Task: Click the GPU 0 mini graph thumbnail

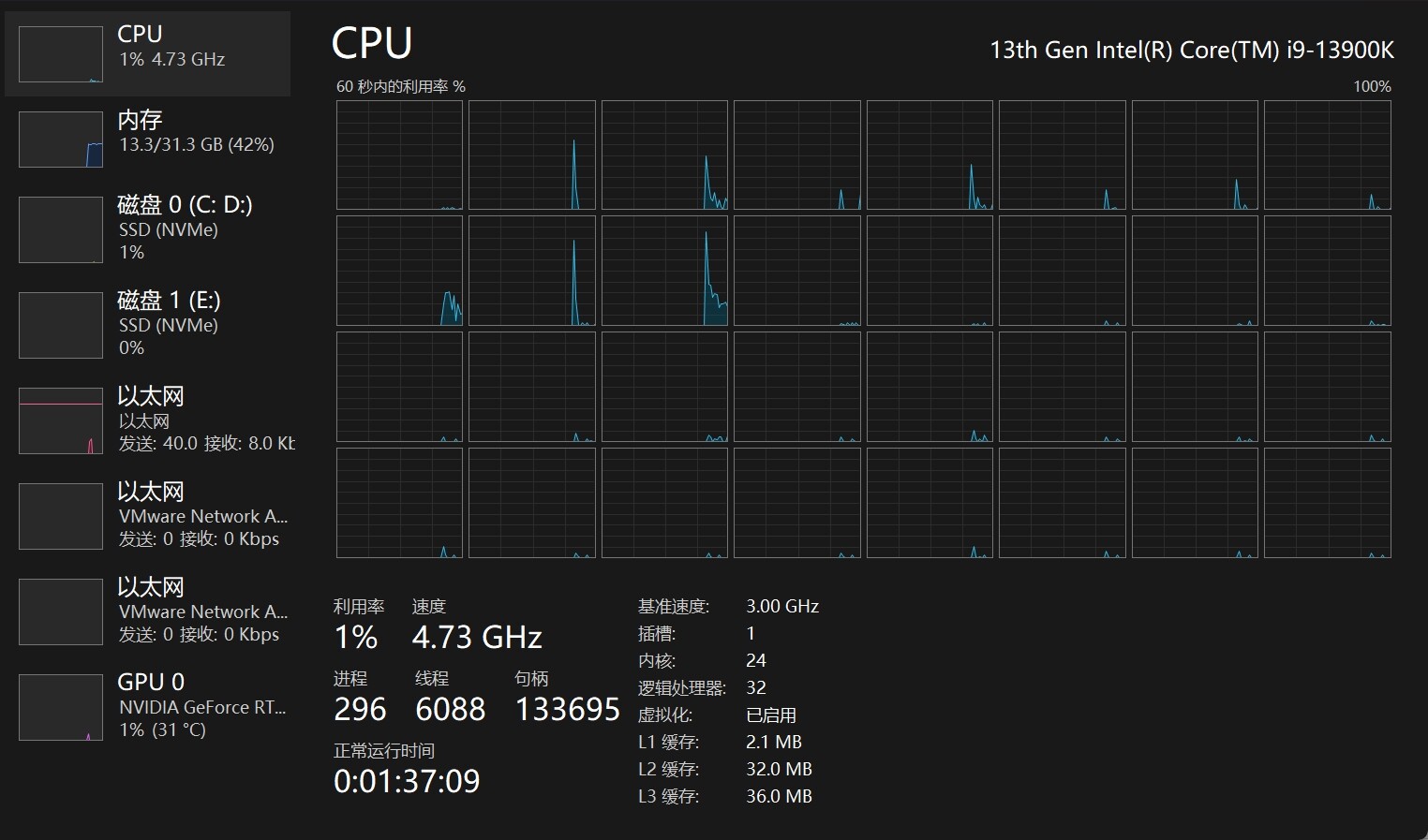Action: coord(61,707)
